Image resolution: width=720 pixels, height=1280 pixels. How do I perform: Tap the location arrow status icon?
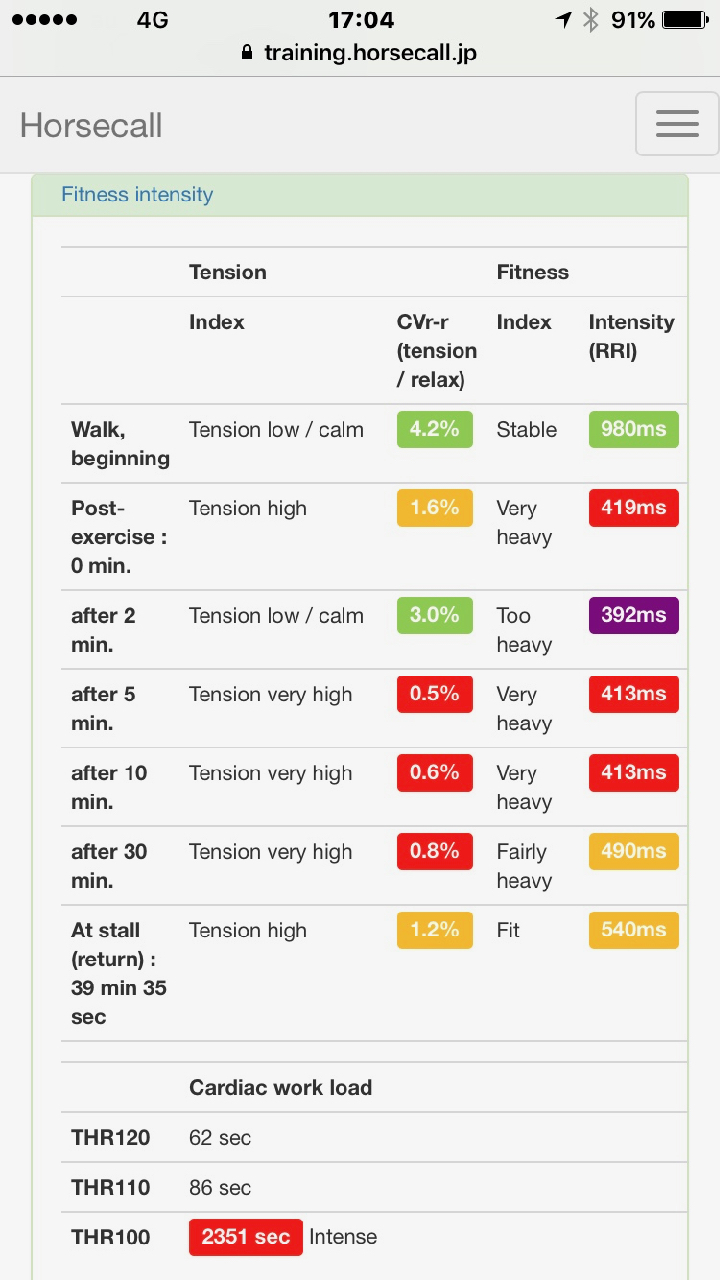[565, 19]
